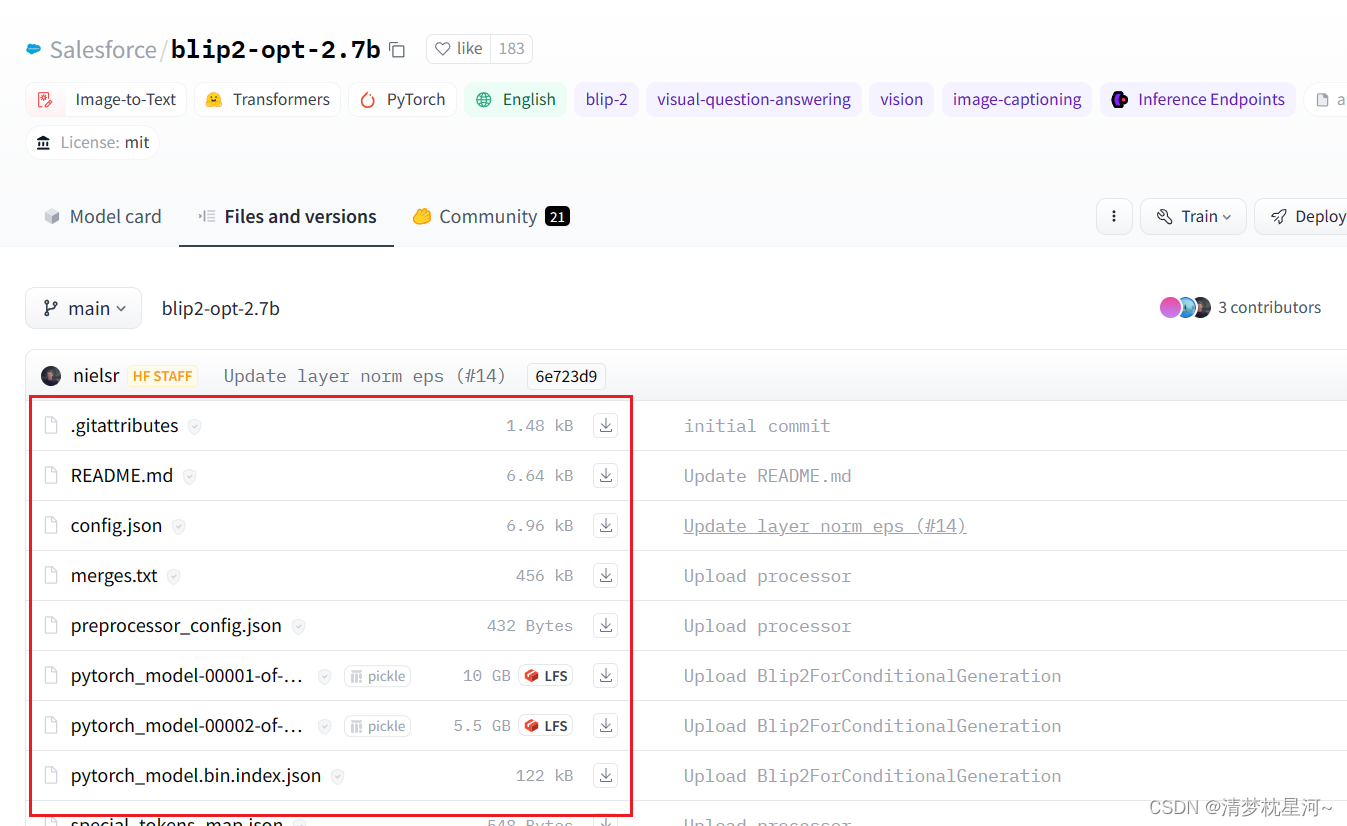Click the pickle badge on the 10 GB file

(x=377, y=676)
